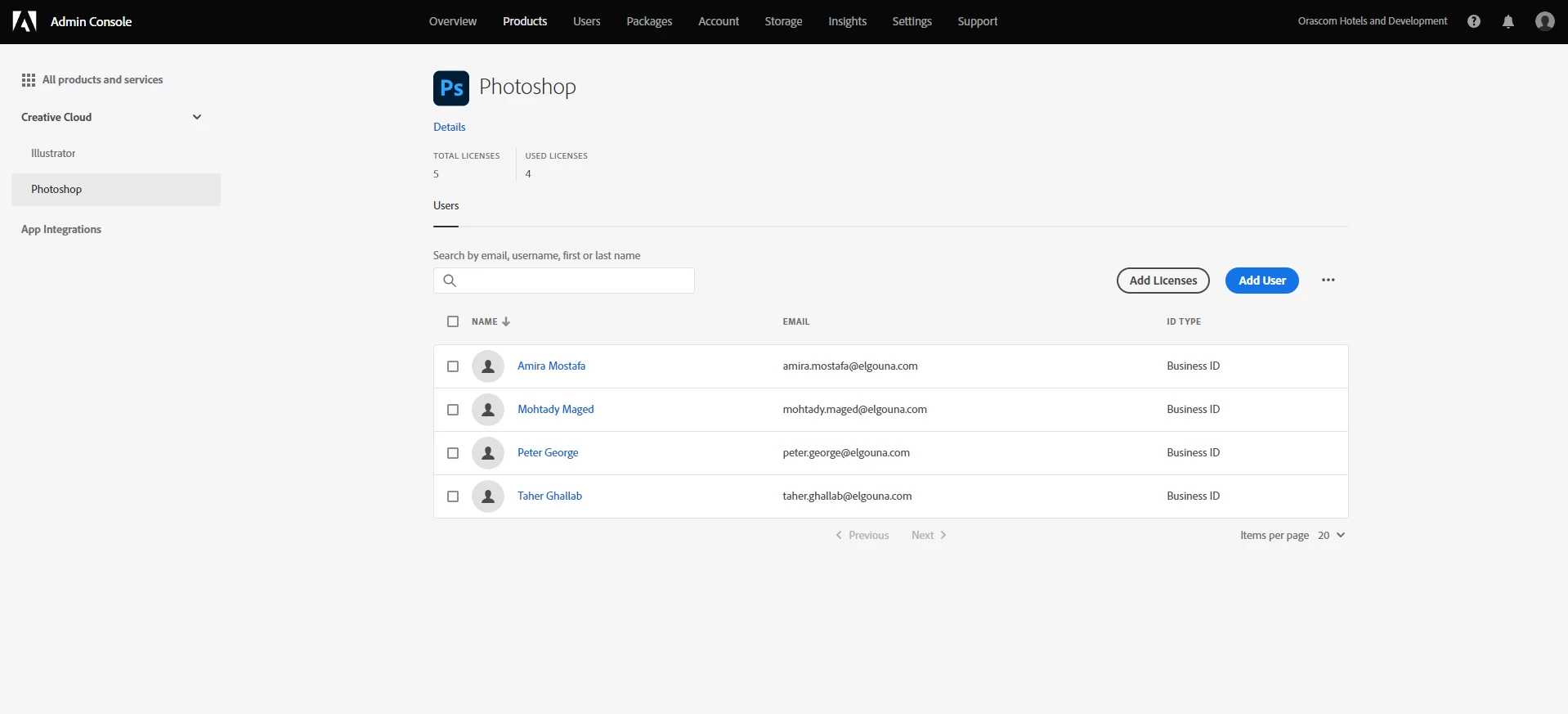Click the search magnifier icon
This screenshot has width=1568, height=714.
[450, 281]
